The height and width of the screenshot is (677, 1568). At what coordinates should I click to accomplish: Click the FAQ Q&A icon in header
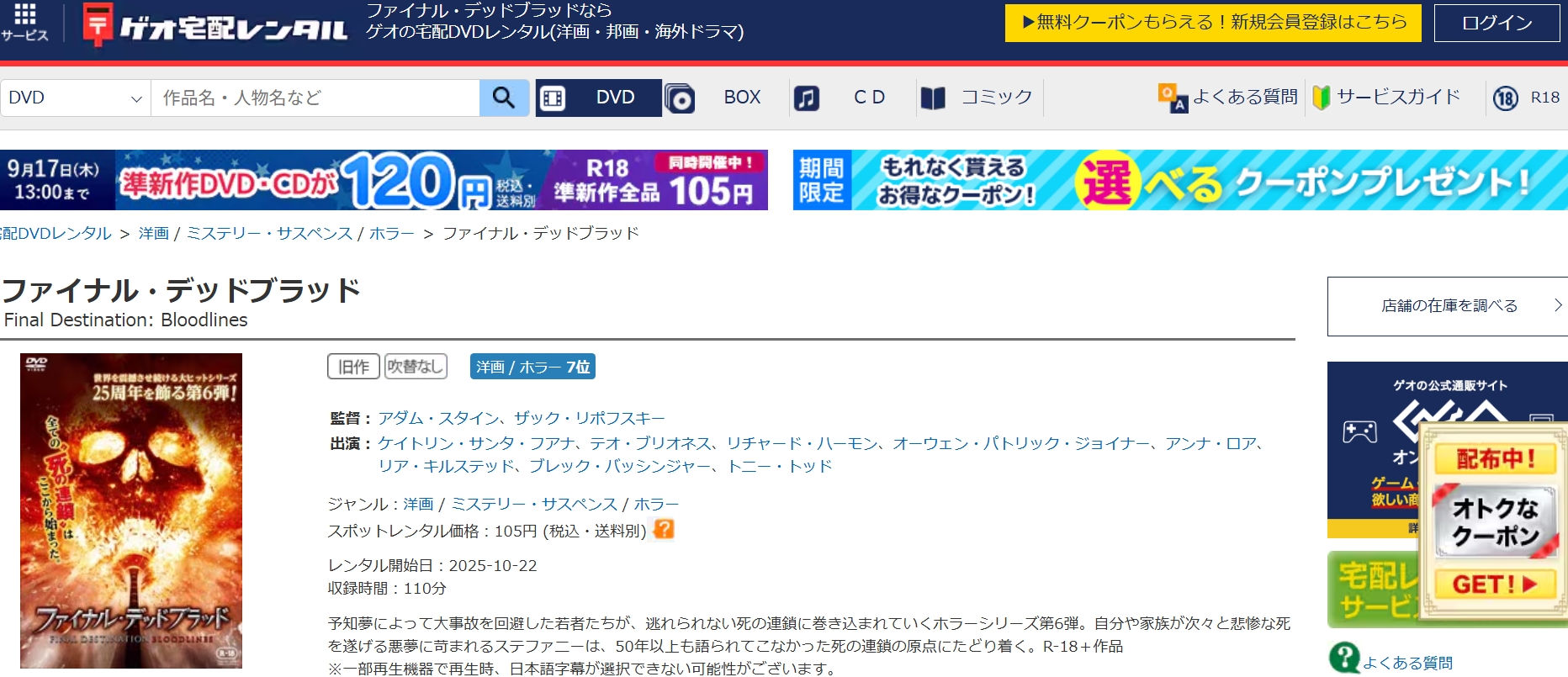[x=1173, y=98]
